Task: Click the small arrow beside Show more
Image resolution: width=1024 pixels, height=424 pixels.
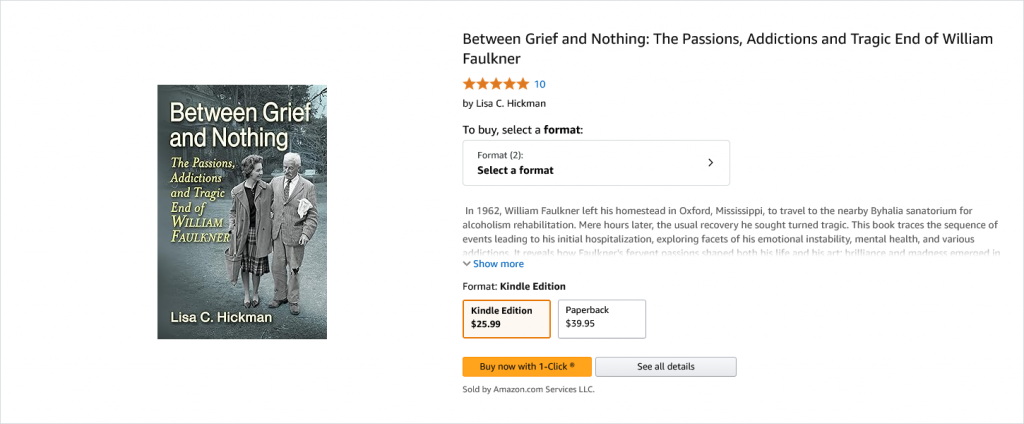Action: coord(467,264)
